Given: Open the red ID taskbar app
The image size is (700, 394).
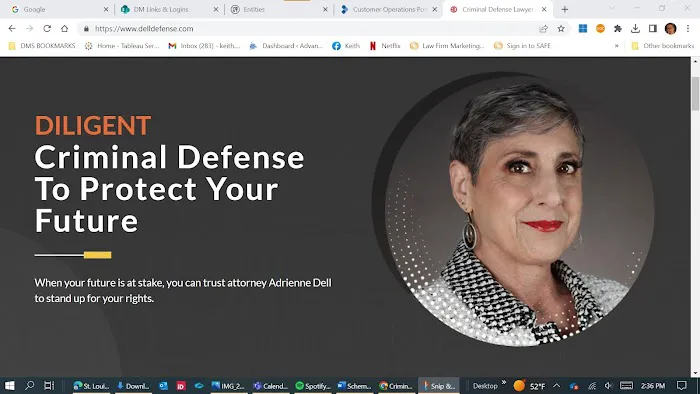Looking at the screenshot, I should point(181,386).
